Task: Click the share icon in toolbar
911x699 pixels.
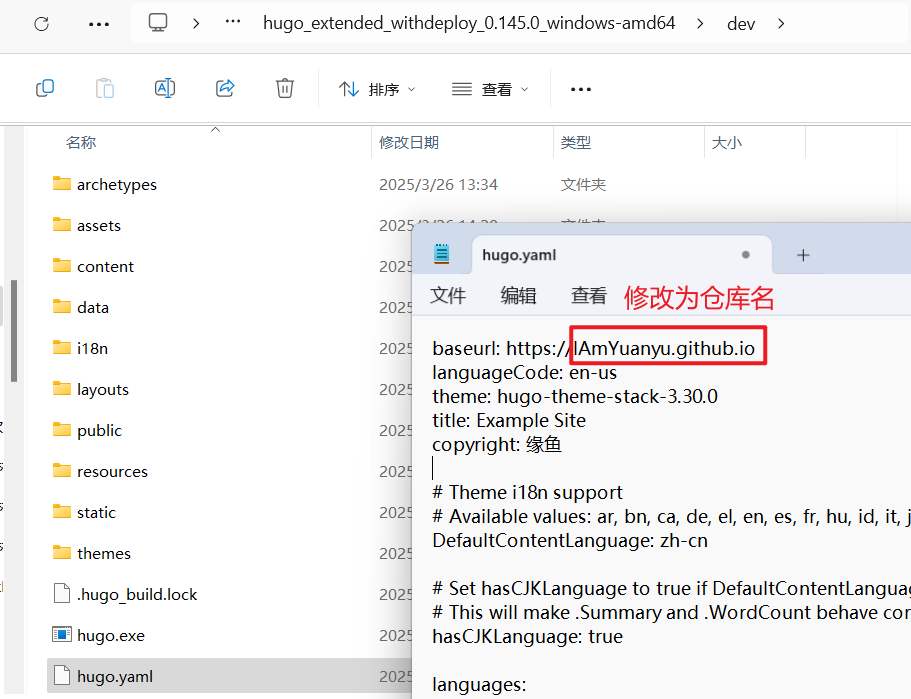Action: 225,89
